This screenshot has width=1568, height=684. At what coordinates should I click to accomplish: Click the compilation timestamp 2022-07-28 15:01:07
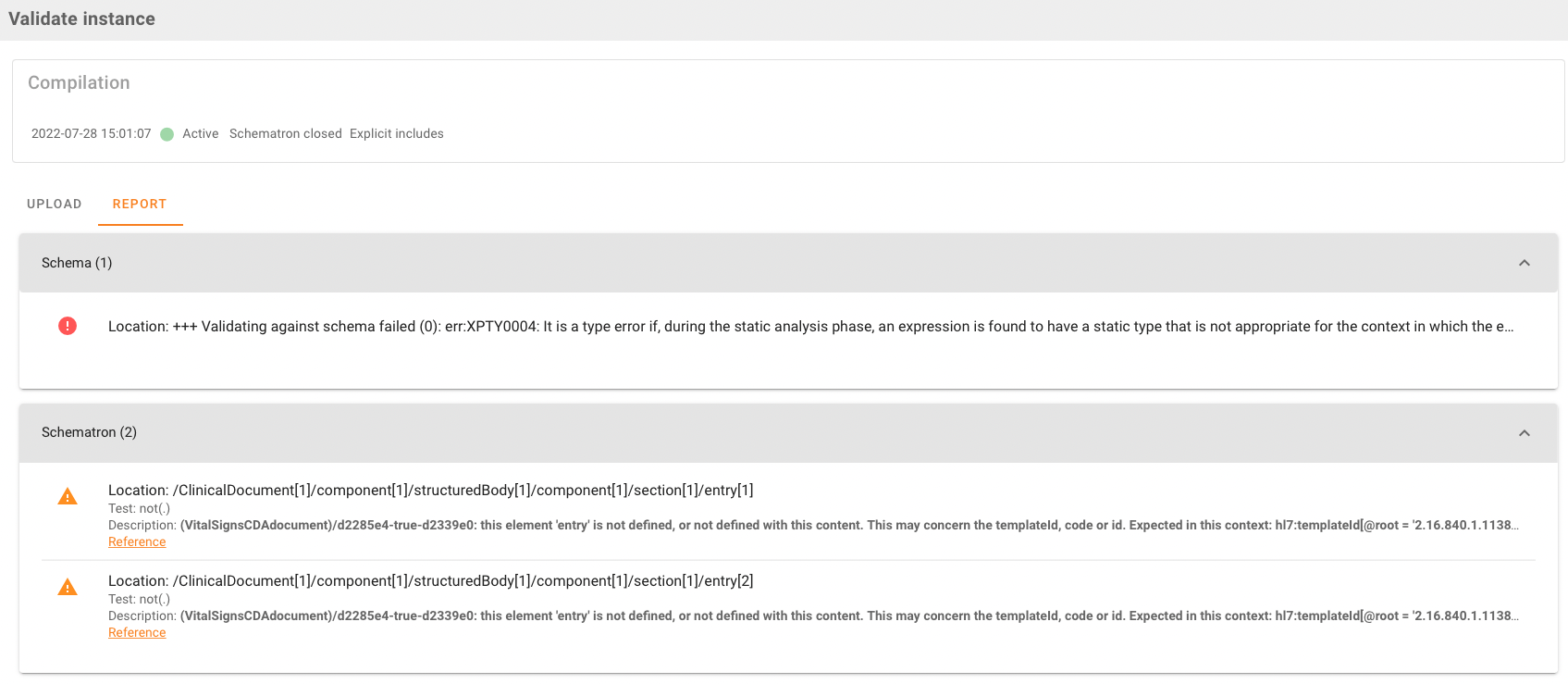click(x=91, y=134)
